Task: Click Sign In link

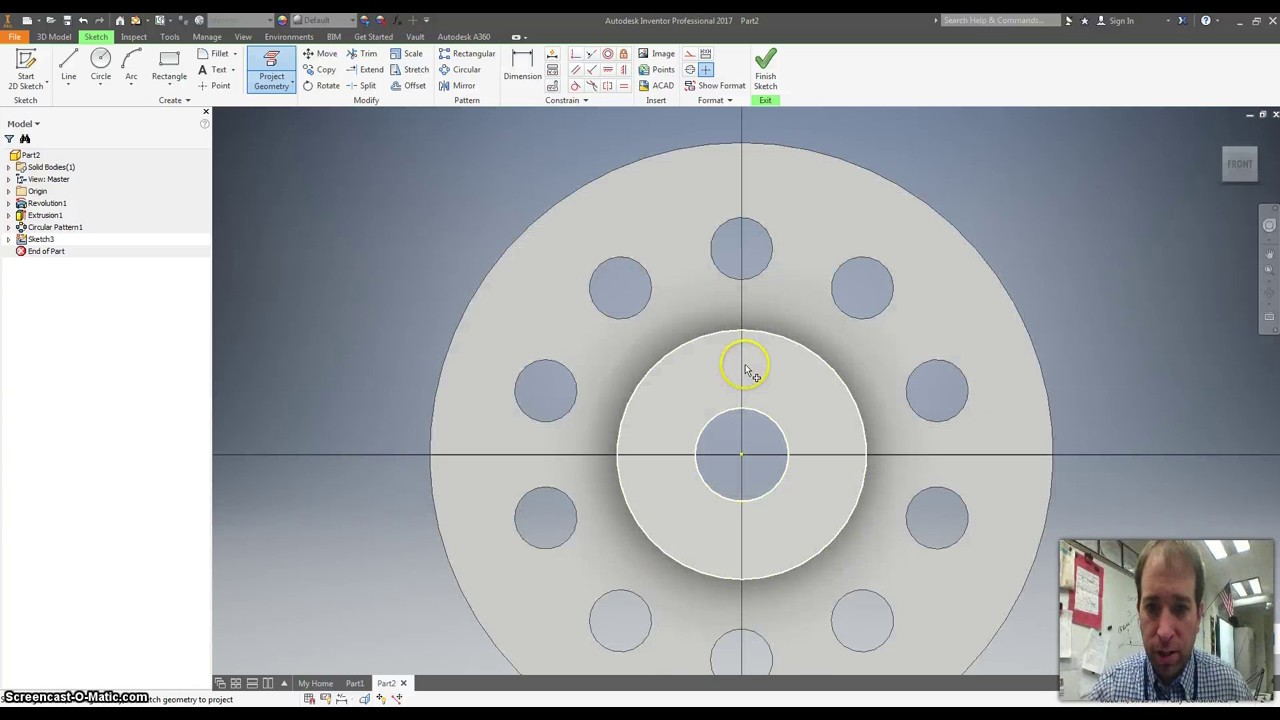Action: [x=1121, y=20]
